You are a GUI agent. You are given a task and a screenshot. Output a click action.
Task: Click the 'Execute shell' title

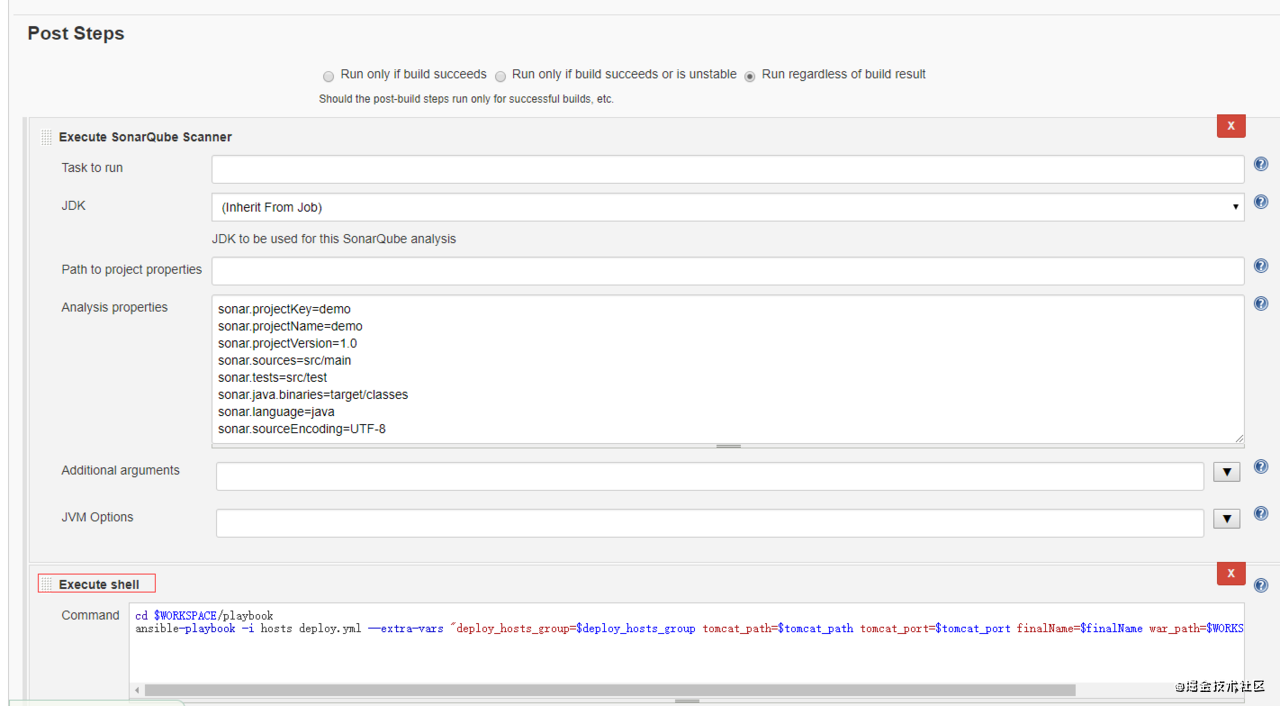99,584
